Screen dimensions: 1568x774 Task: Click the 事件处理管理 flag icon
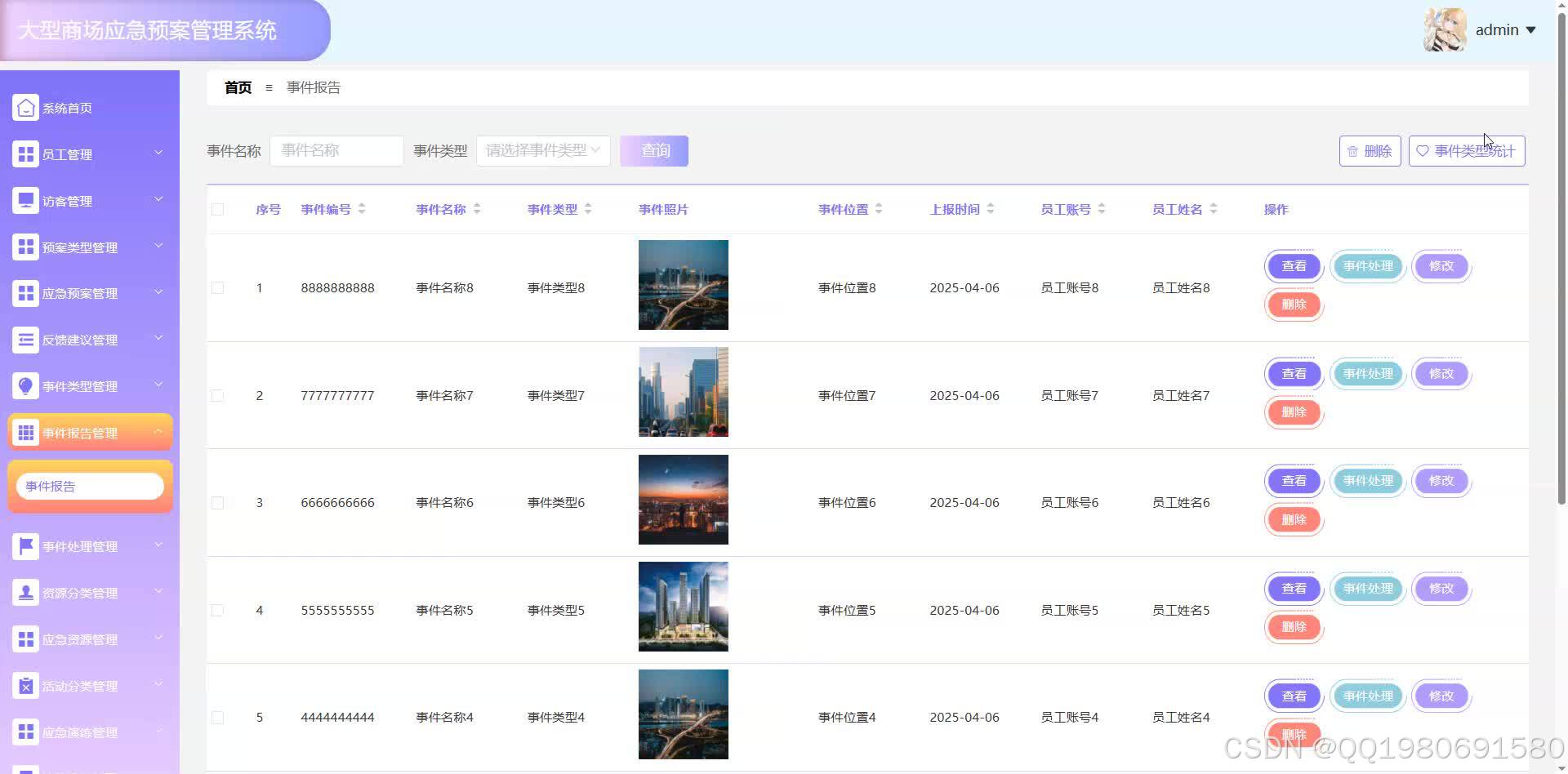(25, 546)
